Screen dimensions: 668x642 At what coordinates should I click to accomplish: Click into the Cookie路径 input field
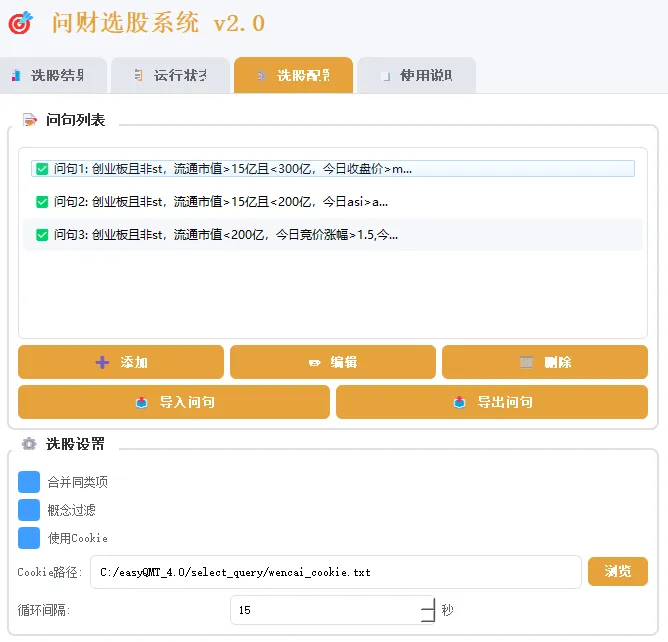(336, 572)
